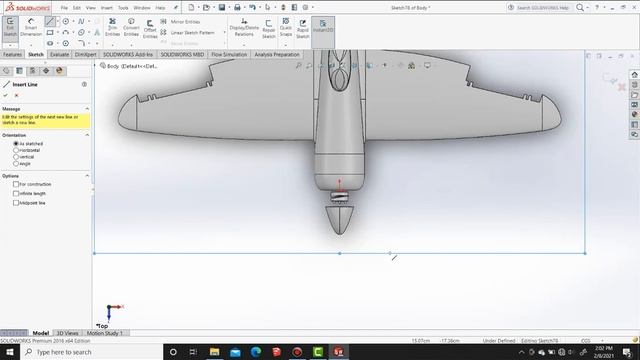Click Quick Snaps tool
This screenshot has width=640, height=360.
tap(286, 27)
